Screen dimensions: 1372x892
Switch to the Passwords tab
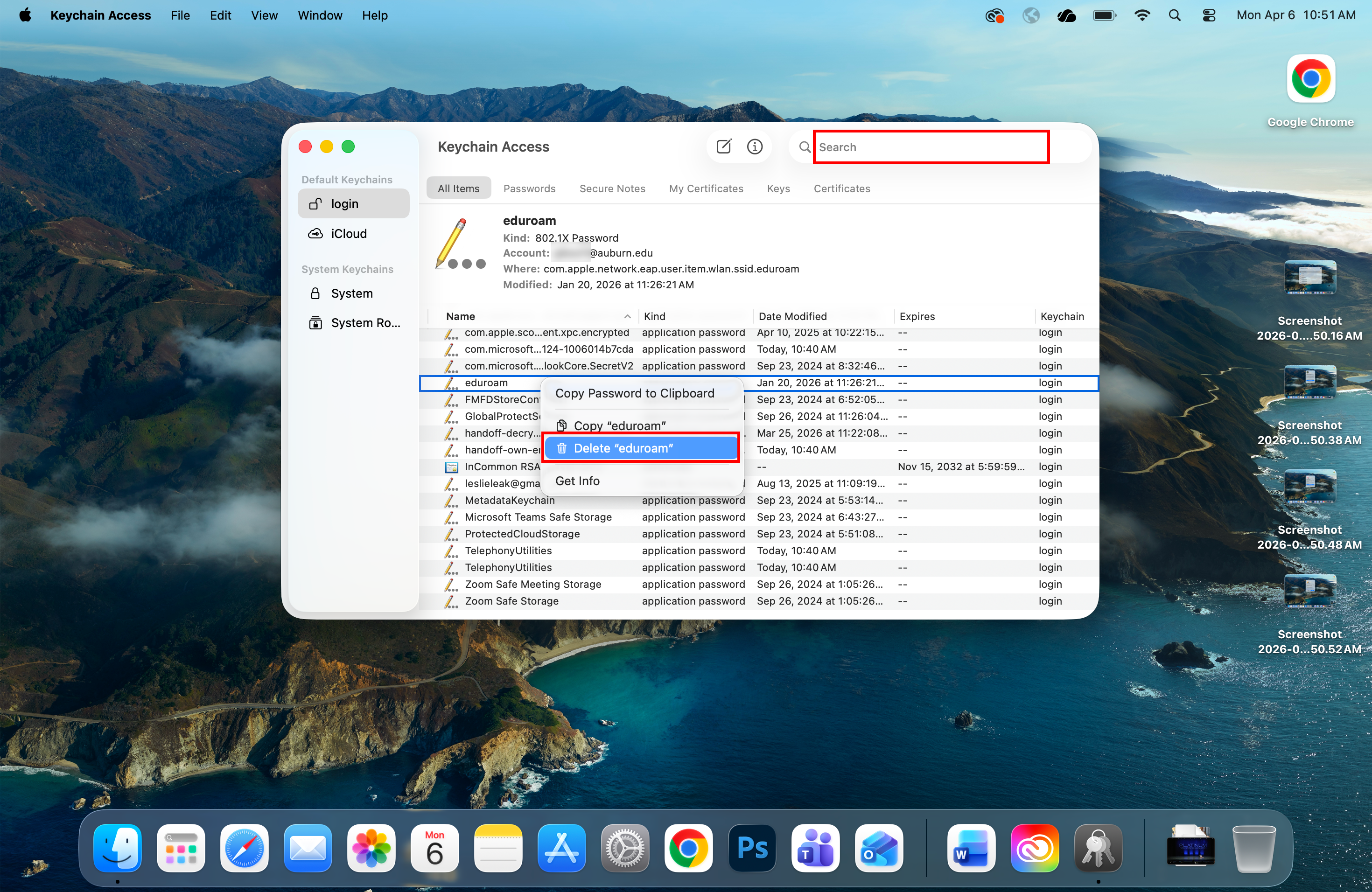point(529,188)
